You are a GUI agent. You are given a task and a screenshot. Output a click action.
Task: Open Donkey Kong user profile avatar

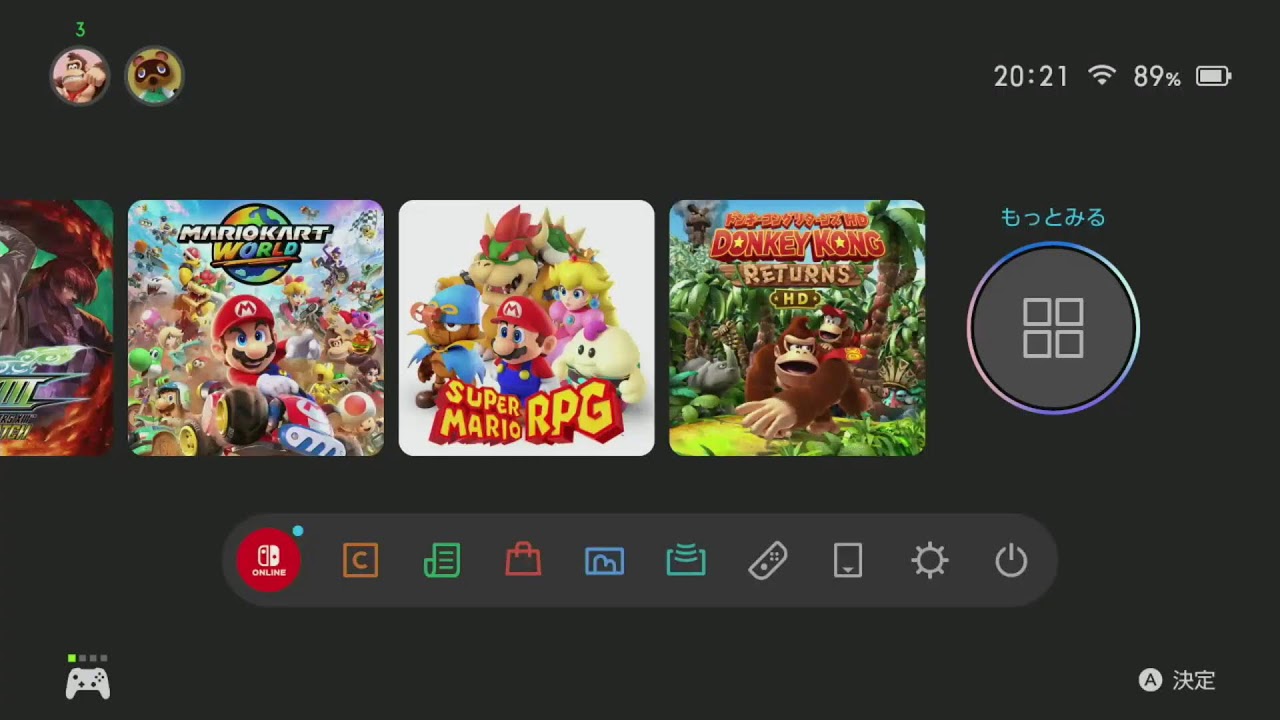[80, 75]
